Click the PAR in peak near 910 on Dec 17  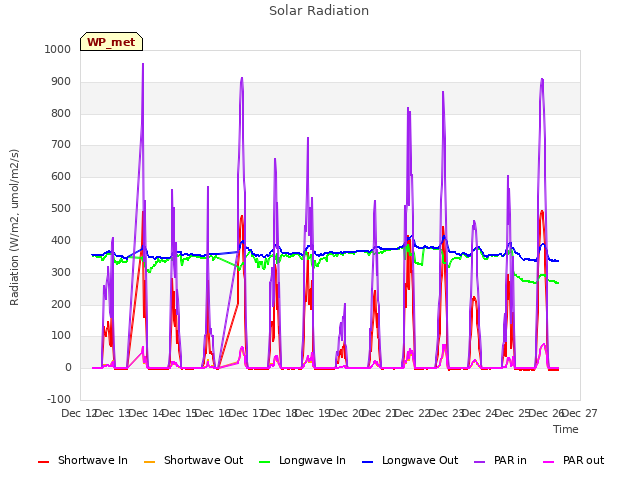click(242, 78)
